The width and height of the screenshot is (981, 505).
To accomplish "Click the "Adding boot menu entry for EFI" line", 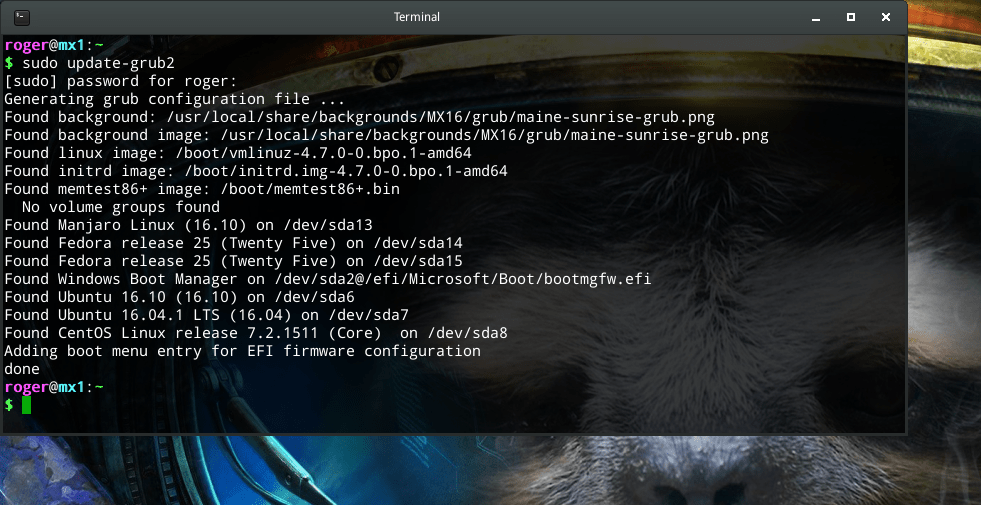I will pos(242,351).
